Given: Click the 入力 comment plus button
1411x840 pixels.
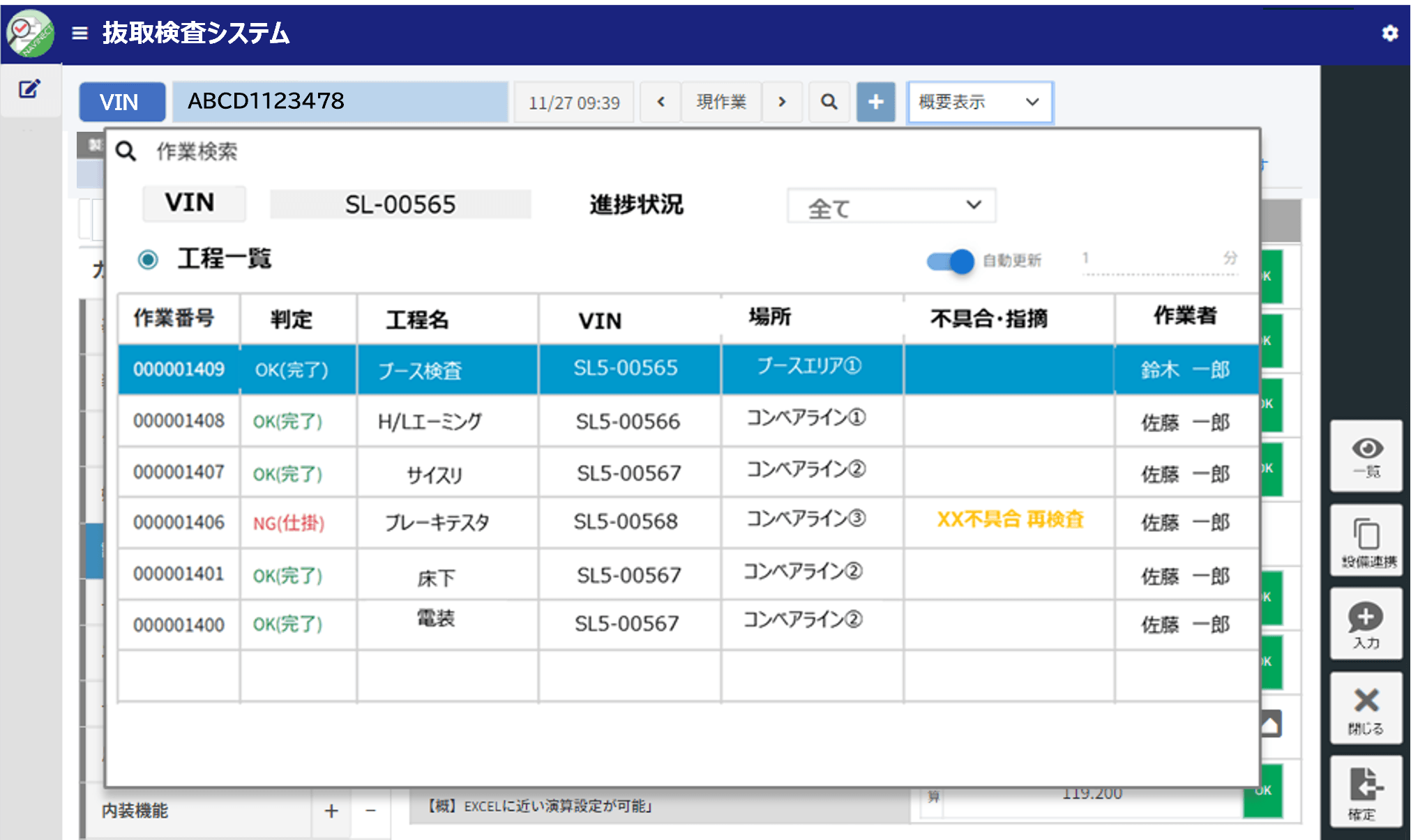Looking at the screenshot, I should pyautogui.click(x=1366, y=625).
